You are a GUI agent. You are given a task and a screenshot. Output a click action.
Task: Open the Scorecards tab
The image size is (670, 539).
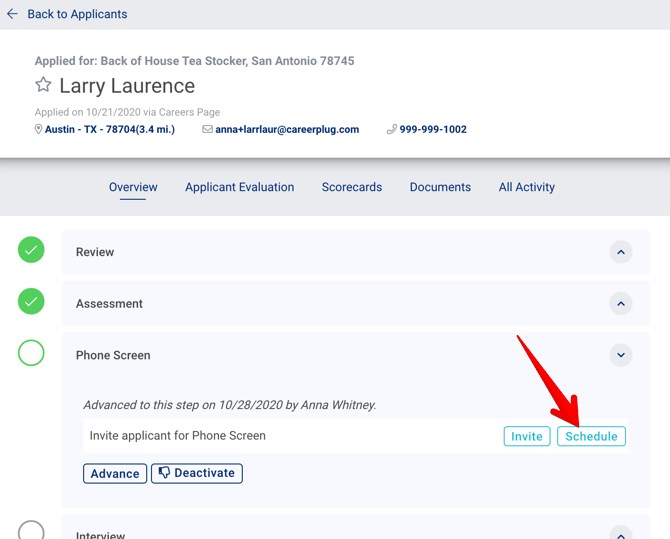(351, 187)
